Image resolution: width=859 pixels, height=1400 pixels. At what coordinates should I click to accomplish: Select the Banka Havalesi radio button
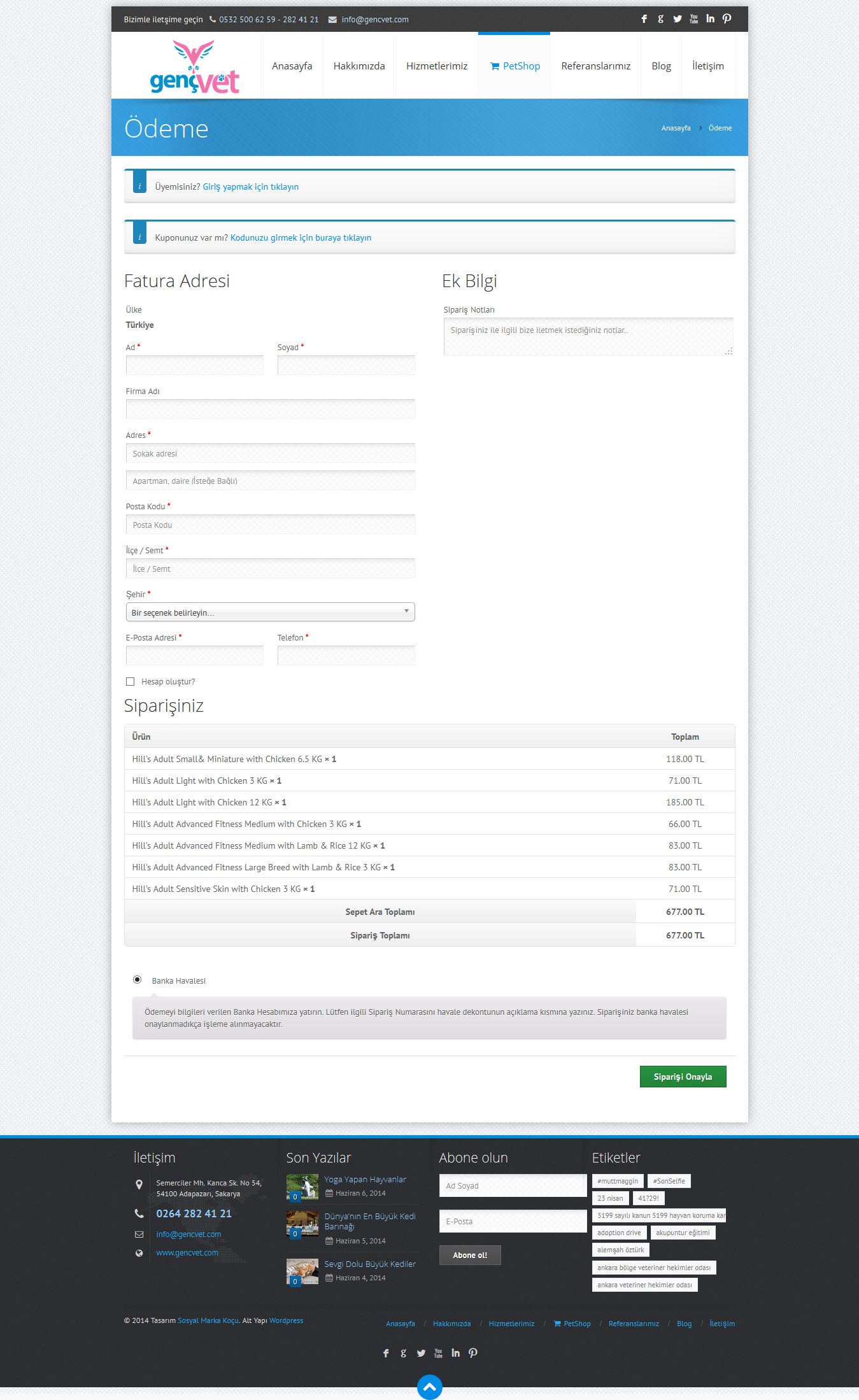tap(137, 980)
